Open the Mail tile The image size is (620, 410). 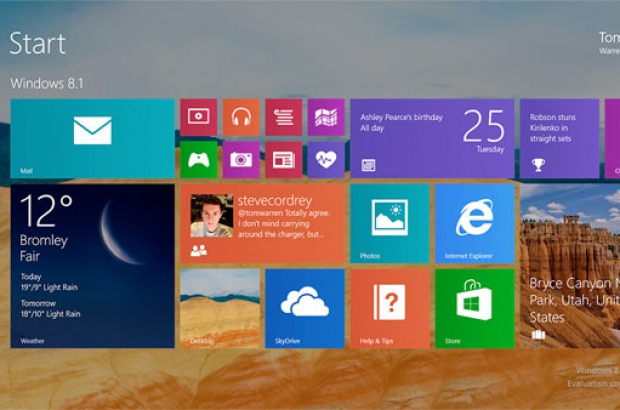93,138
